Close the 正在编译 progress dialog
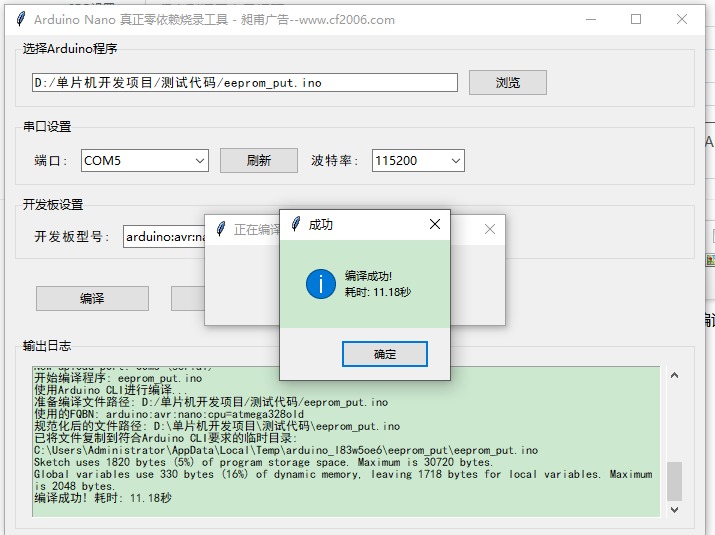The height and width of the screenshot is (535, 715). pos(489,229)
